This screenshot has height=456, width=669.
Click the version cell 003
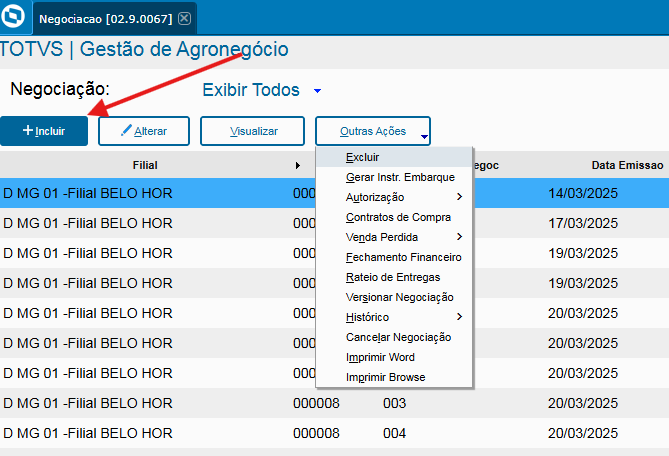point(394,404)
